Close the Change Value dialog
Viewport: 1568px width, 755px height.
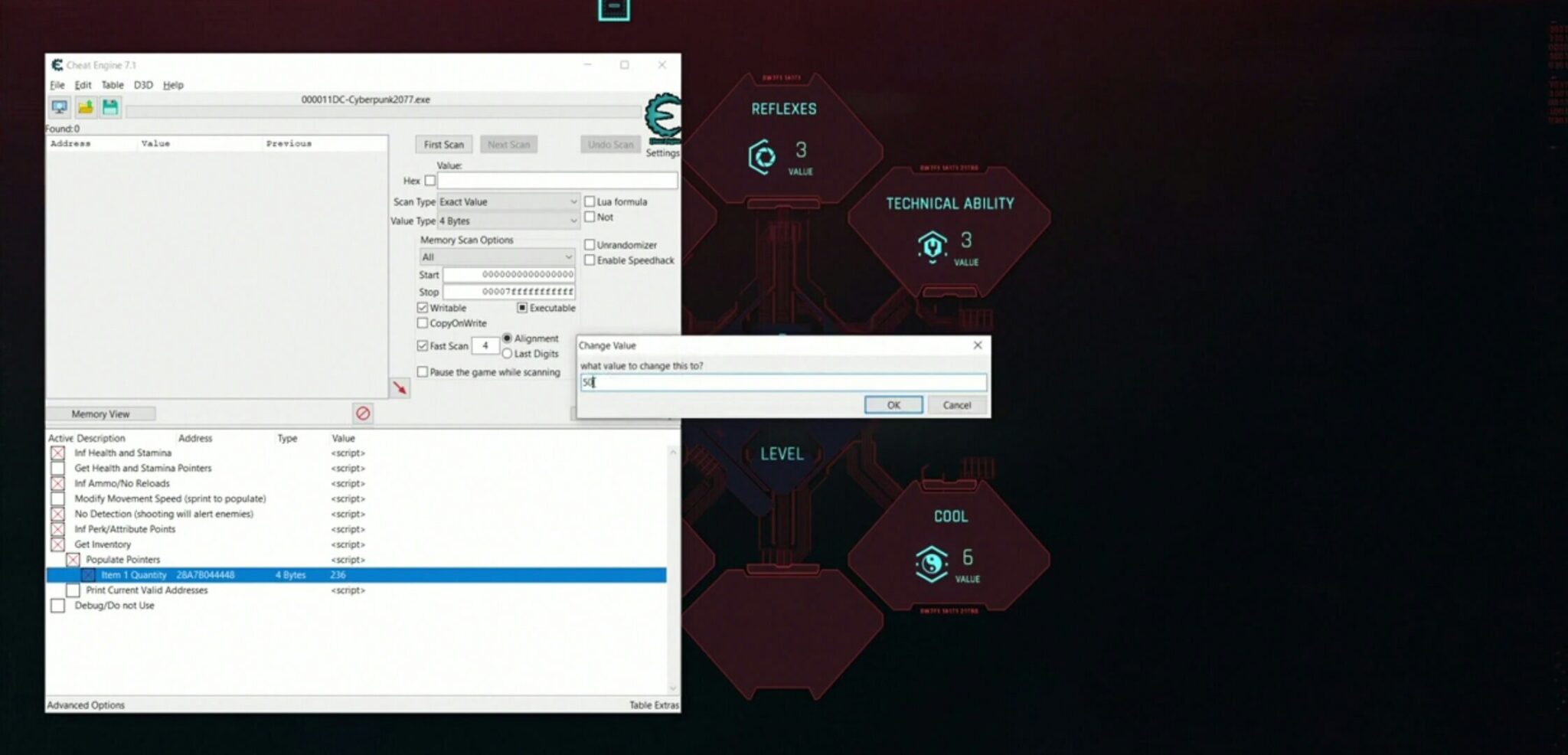978,345
